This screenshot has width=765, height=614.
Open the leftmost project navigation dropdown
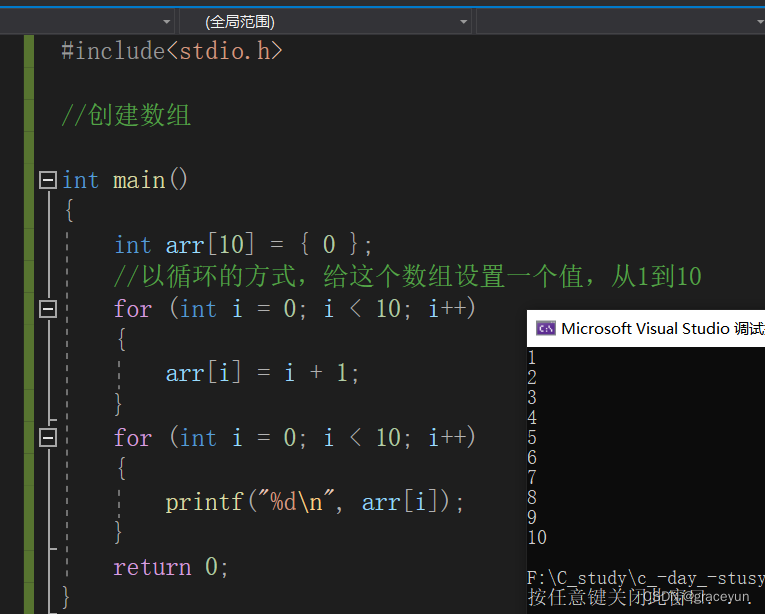coord(87,22)
